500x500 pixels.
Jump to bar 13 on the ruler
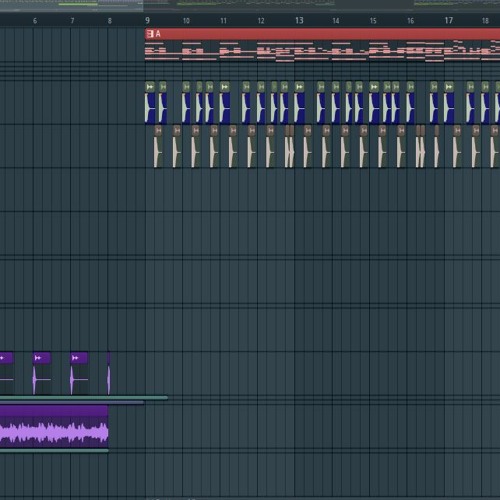(299, 21)
